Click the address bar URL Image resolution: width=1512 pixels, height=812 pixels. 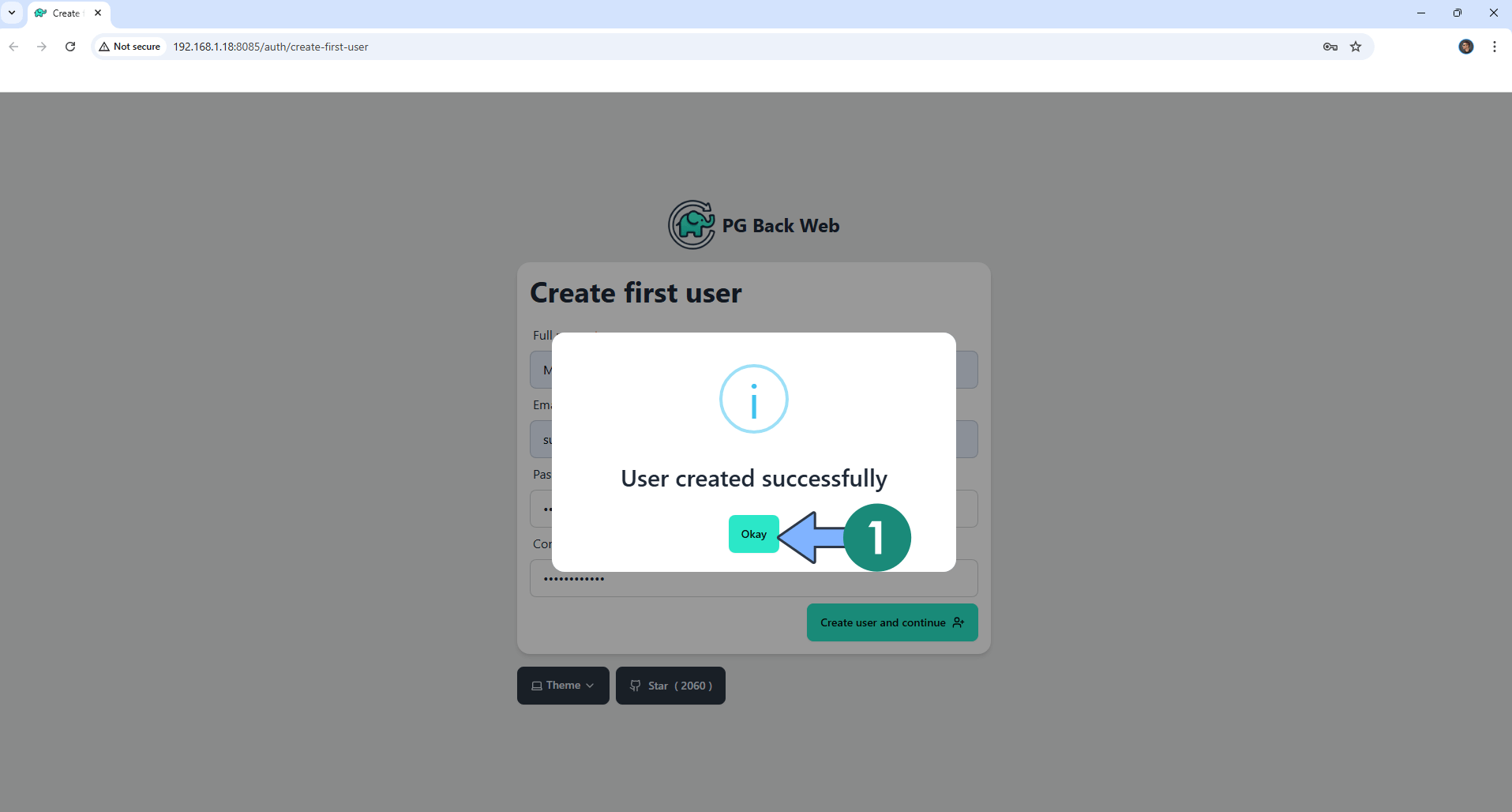pyautogui.click(x=271, y=47)
